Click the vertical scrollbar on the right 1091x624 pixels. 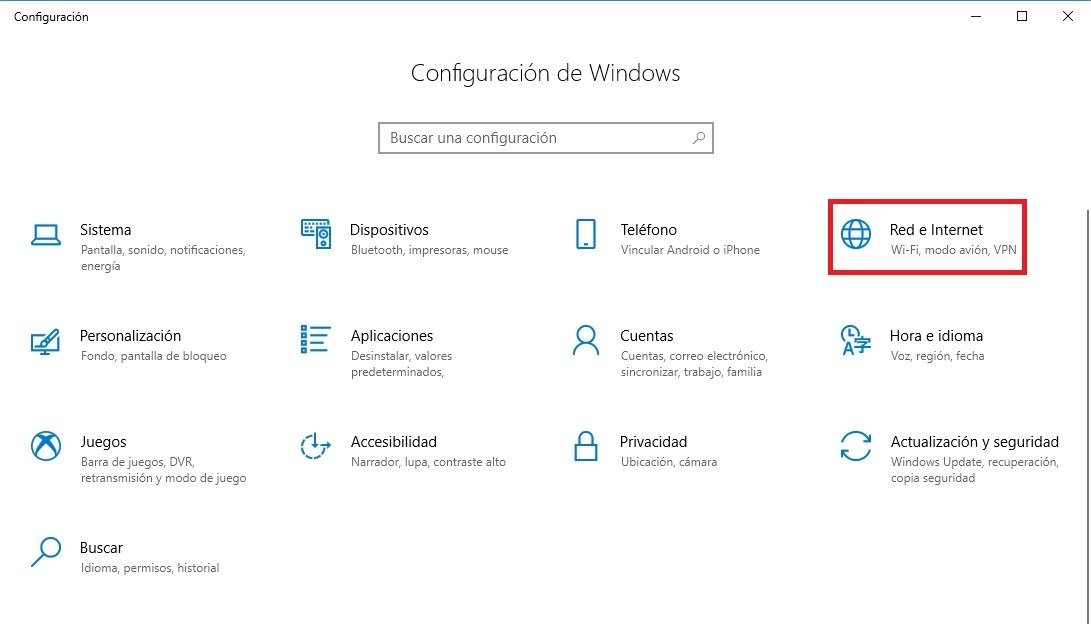tap(1088, 415)
